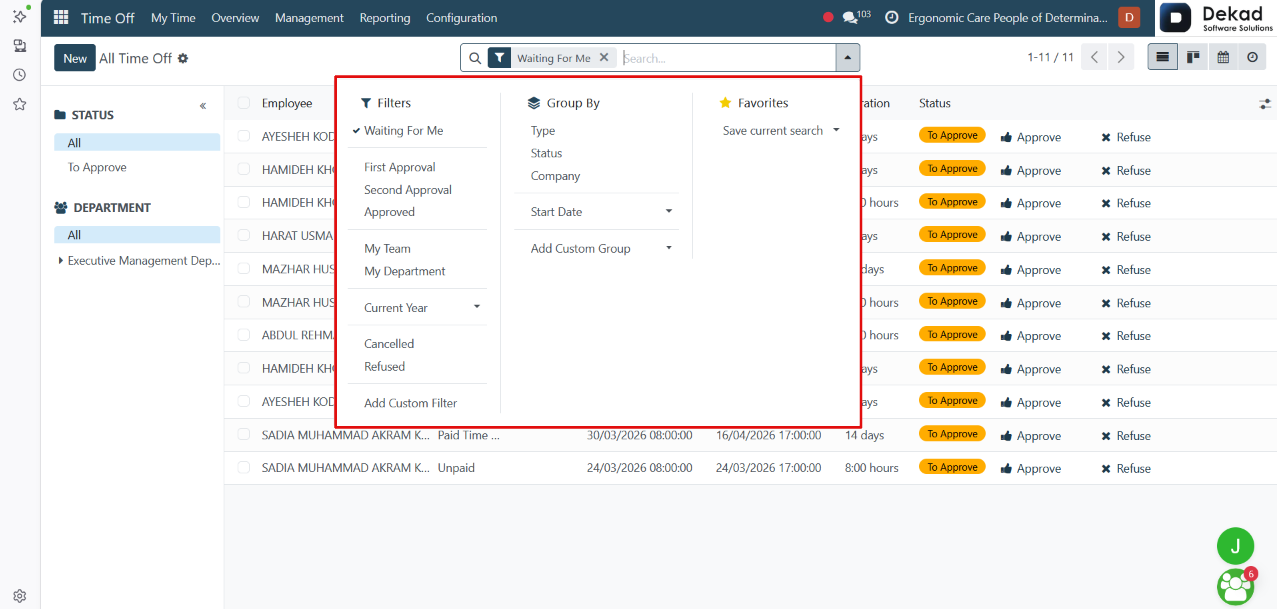Open the My Time menu
Viewport: 1277px width, 609px height.
(x=173, y=18)
